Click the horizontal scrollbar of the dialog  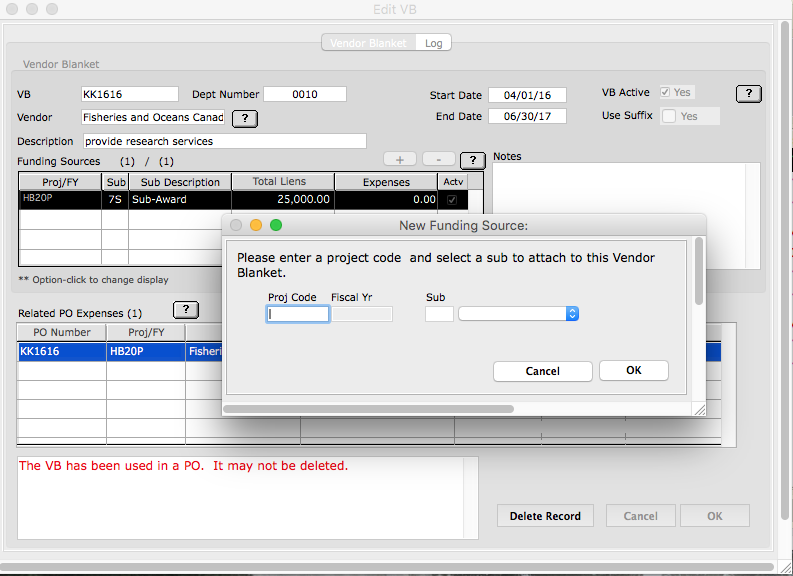click(x=369, y=409)
